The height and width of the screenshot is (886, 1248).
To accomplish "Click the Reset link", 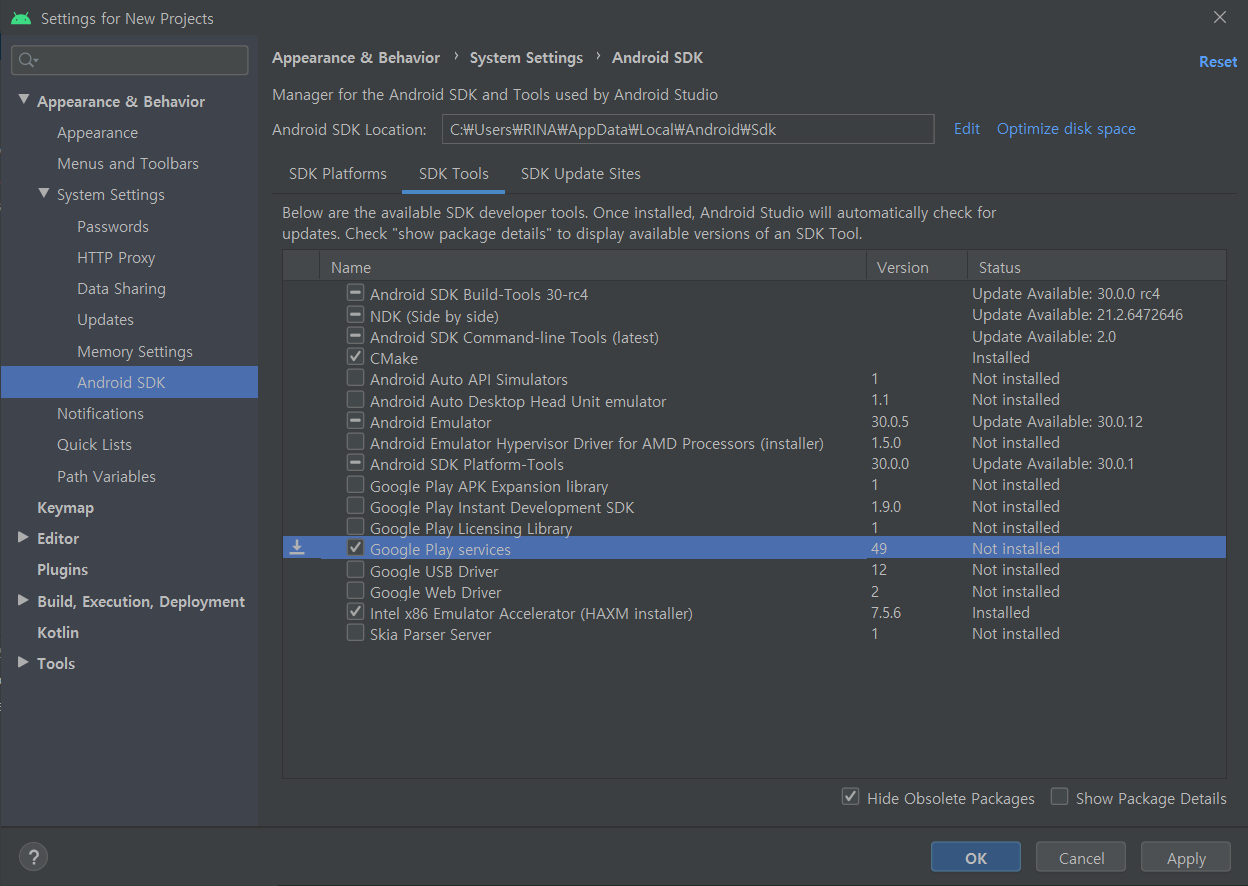I will point(1218,62).
